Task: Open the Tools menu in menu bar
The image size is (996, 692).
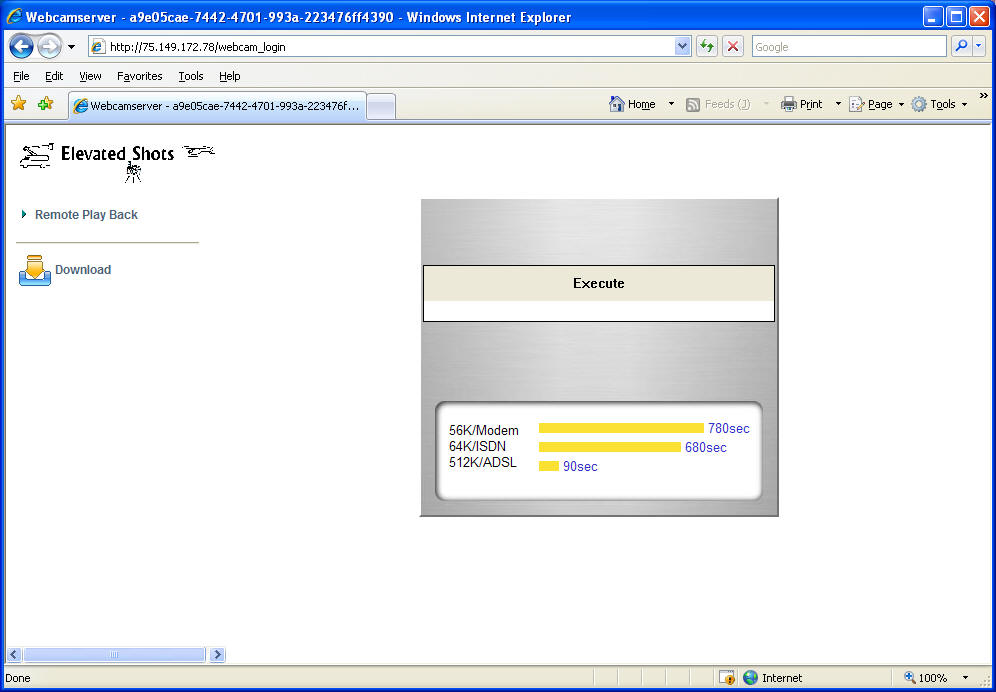Action: pyautogui.click(x=191, y=76)
